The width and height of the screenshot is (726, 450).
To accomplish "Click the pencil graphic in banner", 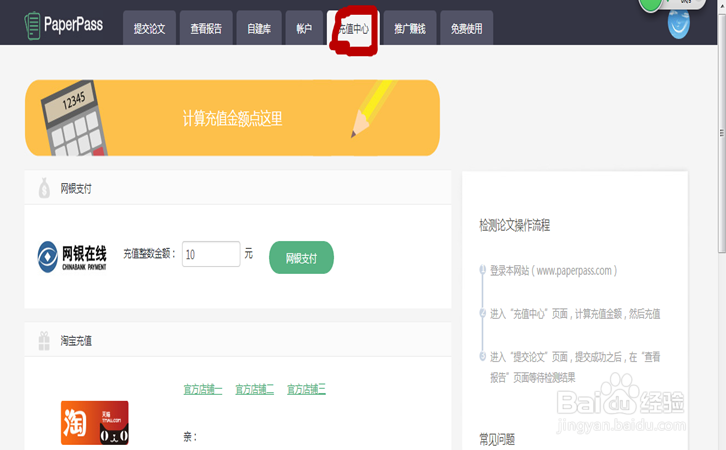I will tap(373, 109).
